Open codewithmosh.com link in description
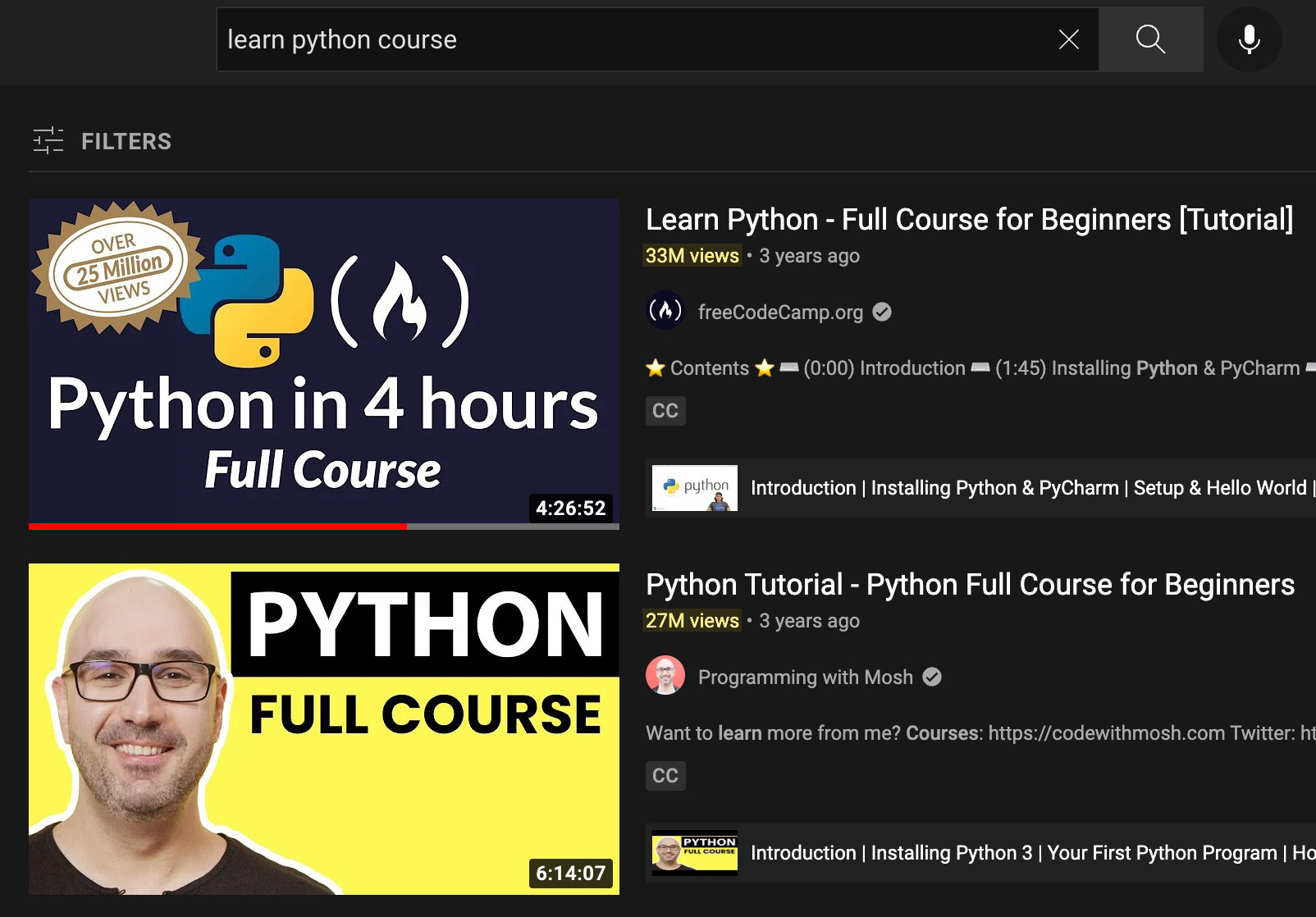 tap(1106, 732)
